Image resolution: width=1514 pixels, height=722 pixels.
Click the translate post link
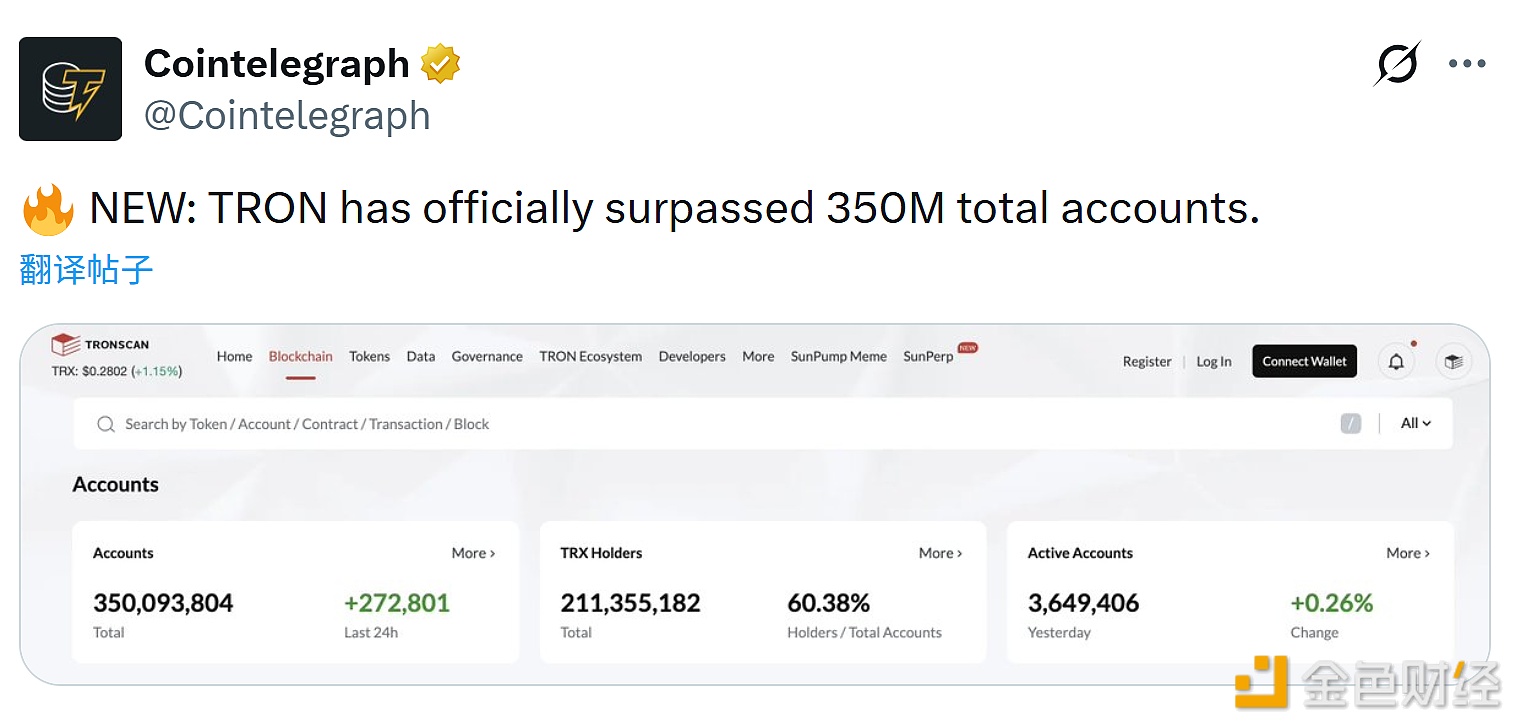86,270
